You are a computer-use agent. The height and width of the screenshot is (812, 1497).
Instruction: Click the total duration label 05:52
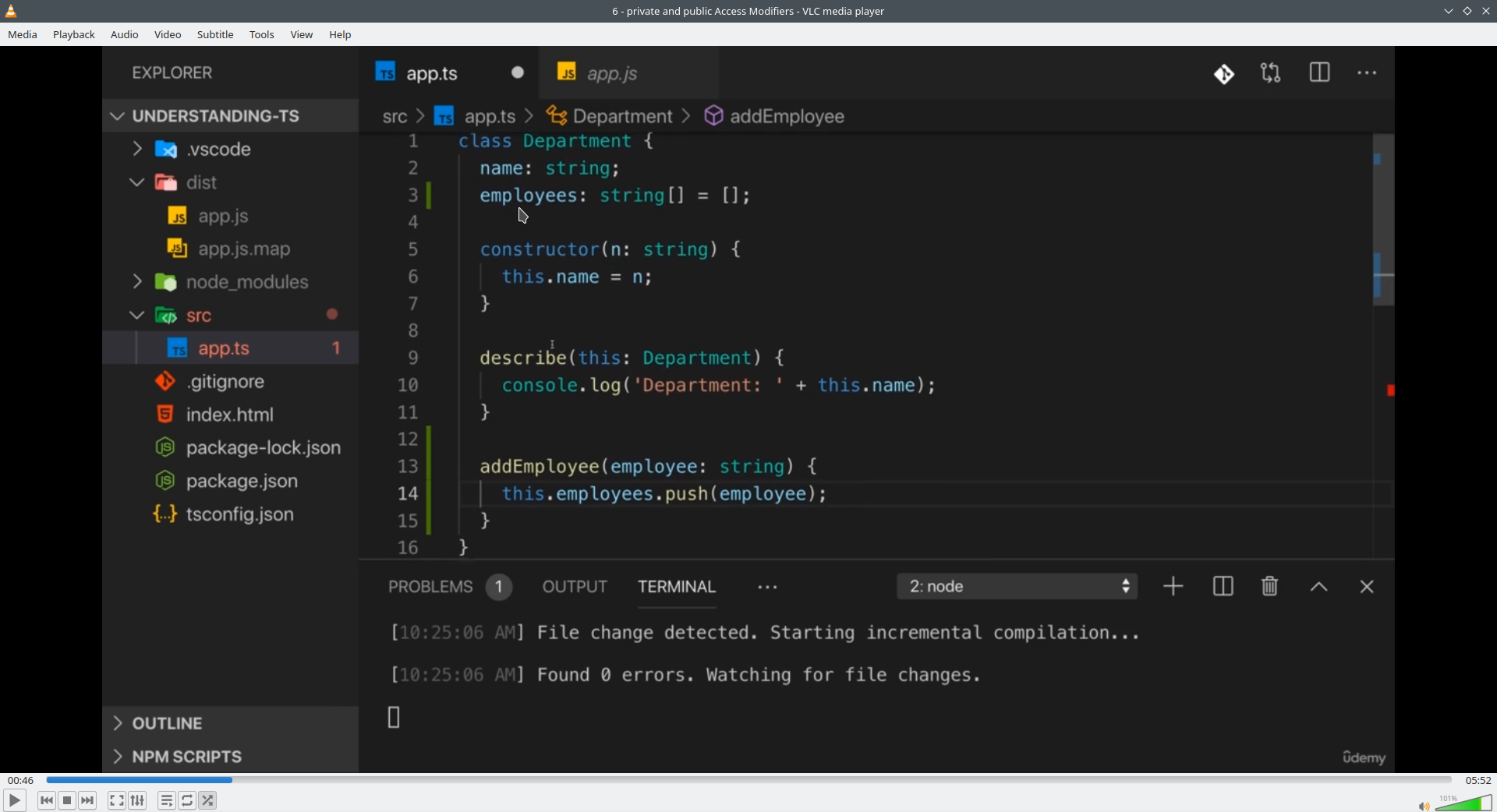[1478, 780]
